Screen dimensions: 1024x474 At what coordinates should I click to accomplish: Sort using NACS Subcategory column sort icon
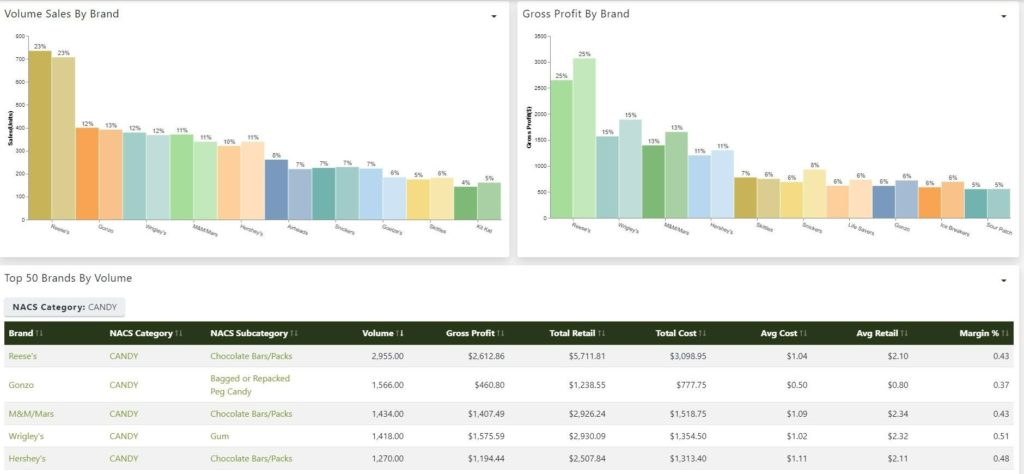[x=293, y=334]
